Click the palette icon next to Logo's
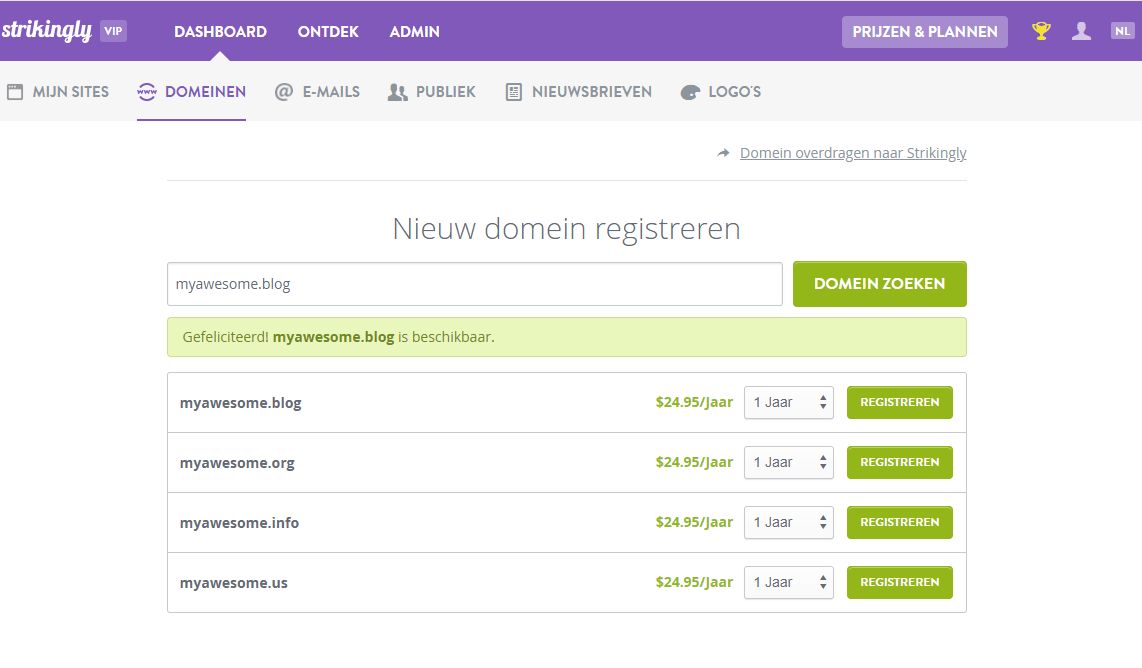 pos(689,91)
